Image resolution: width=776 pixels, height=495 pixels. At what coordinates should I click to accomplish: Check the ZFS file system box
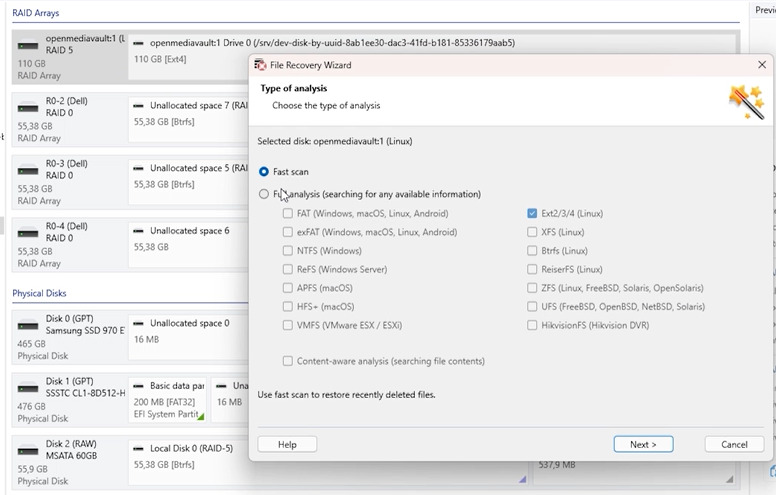pyautogui.click(x=532, y=288)
